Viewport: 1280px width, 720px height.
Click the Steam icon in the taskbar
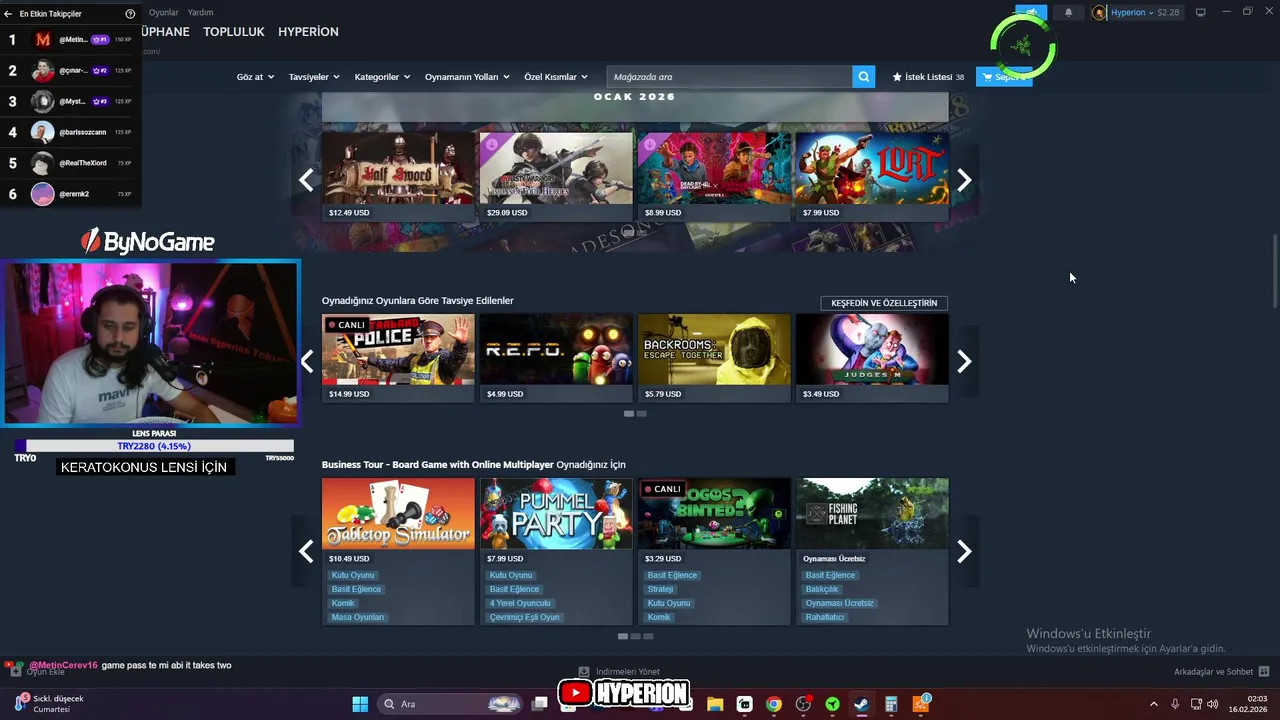click(861, 704)
